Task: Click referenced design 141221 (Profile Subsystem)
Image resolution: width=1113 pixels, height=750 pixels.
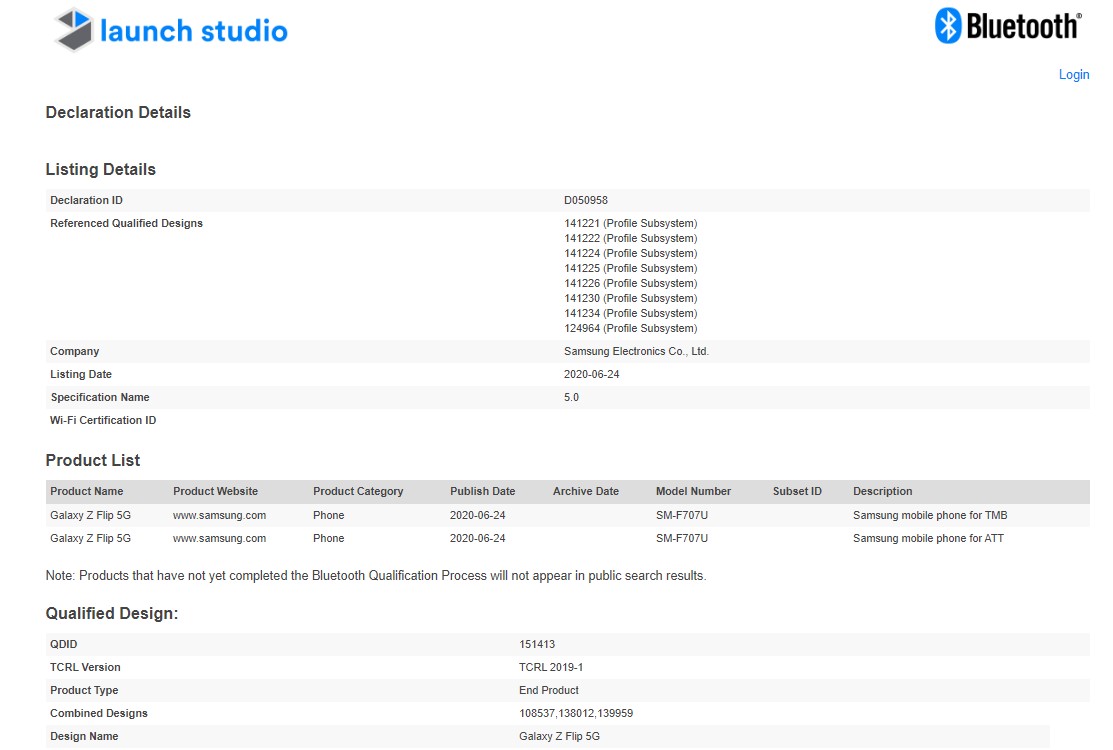Action: (x=630, y=223)
